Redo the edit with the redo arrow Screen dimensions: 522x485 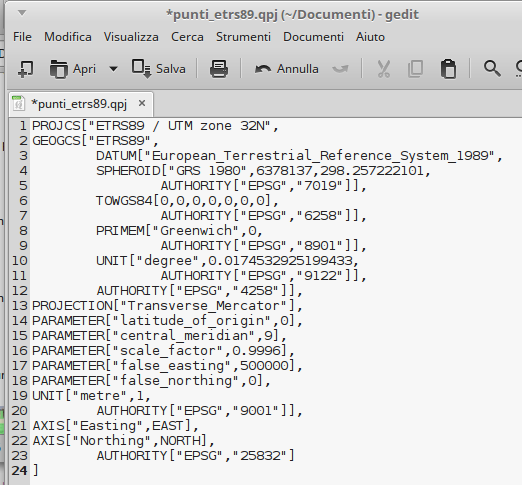[340, 69]
